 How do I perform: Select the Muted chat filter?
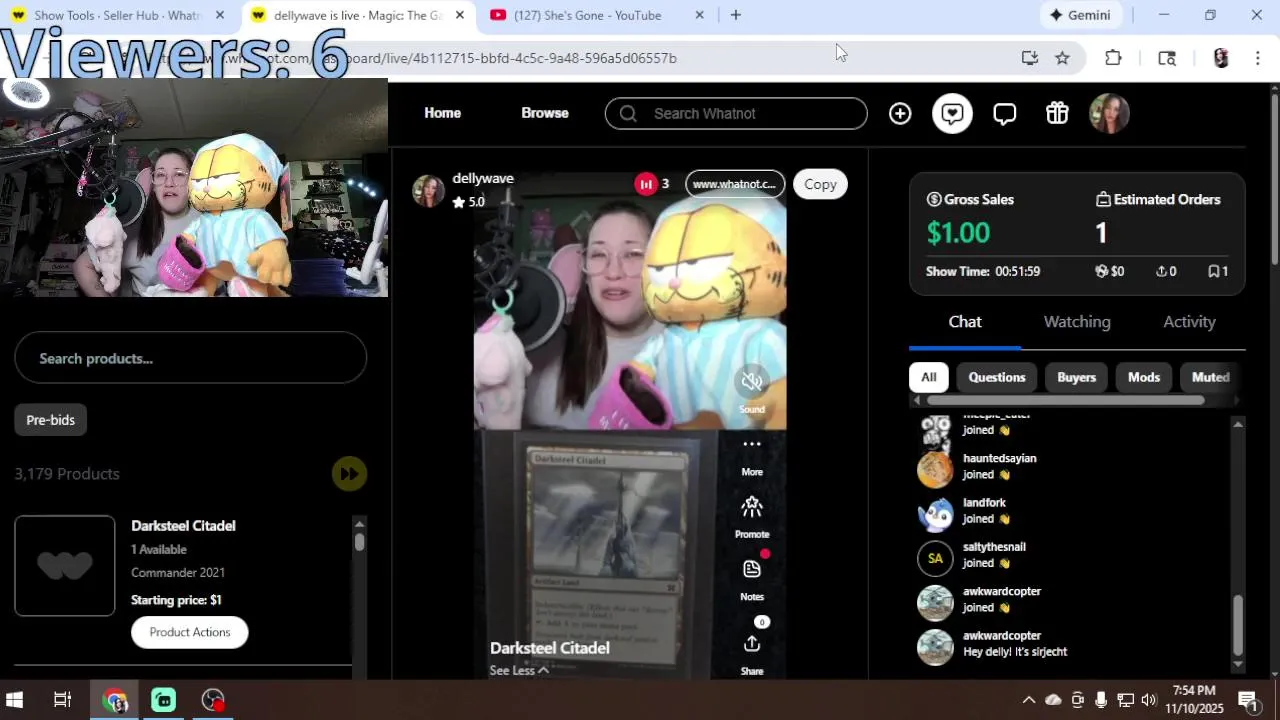point(1211,377)
